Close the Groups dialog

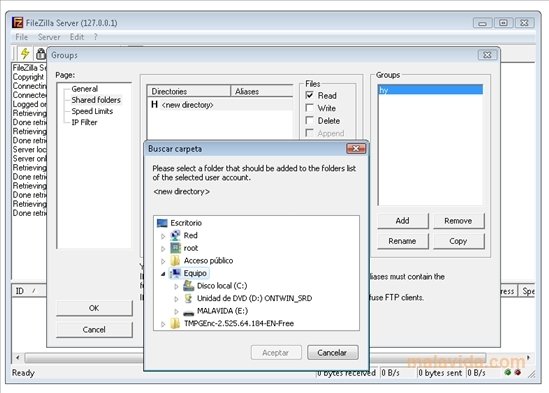[487, 55]
